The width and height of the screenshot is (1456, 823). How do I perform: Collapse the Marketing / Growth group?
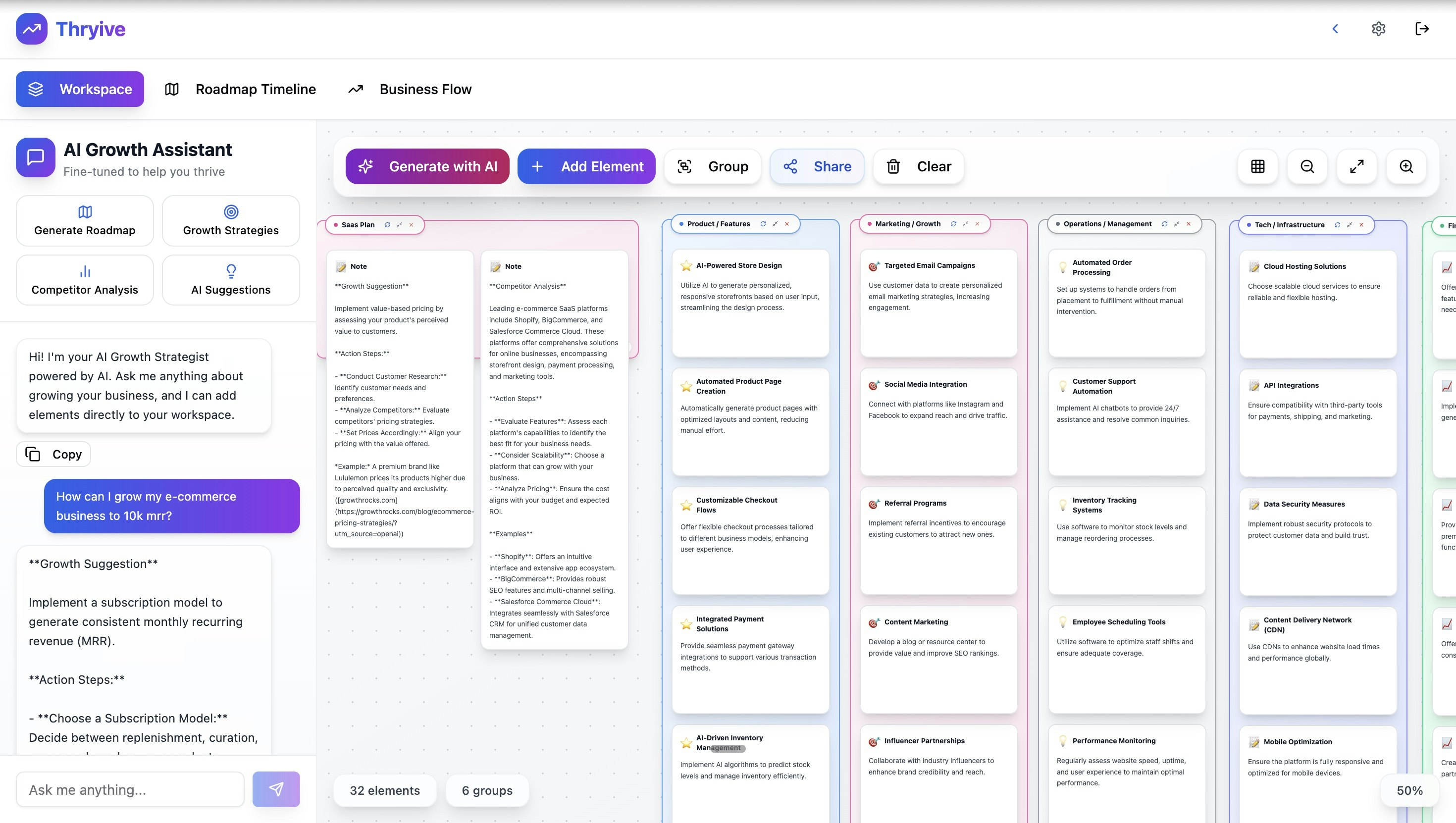pos(965,224)
